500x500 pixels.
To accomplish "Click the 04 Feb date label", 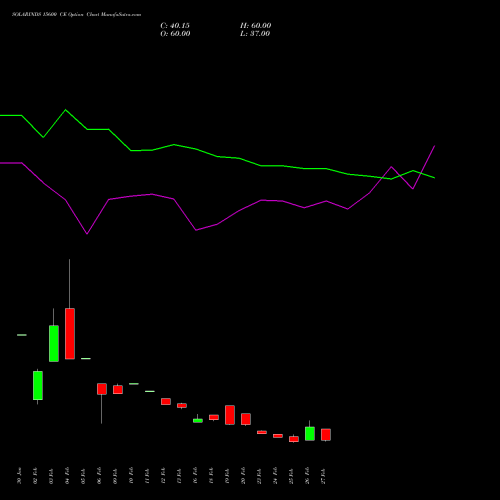I will [x=67, y=476].
